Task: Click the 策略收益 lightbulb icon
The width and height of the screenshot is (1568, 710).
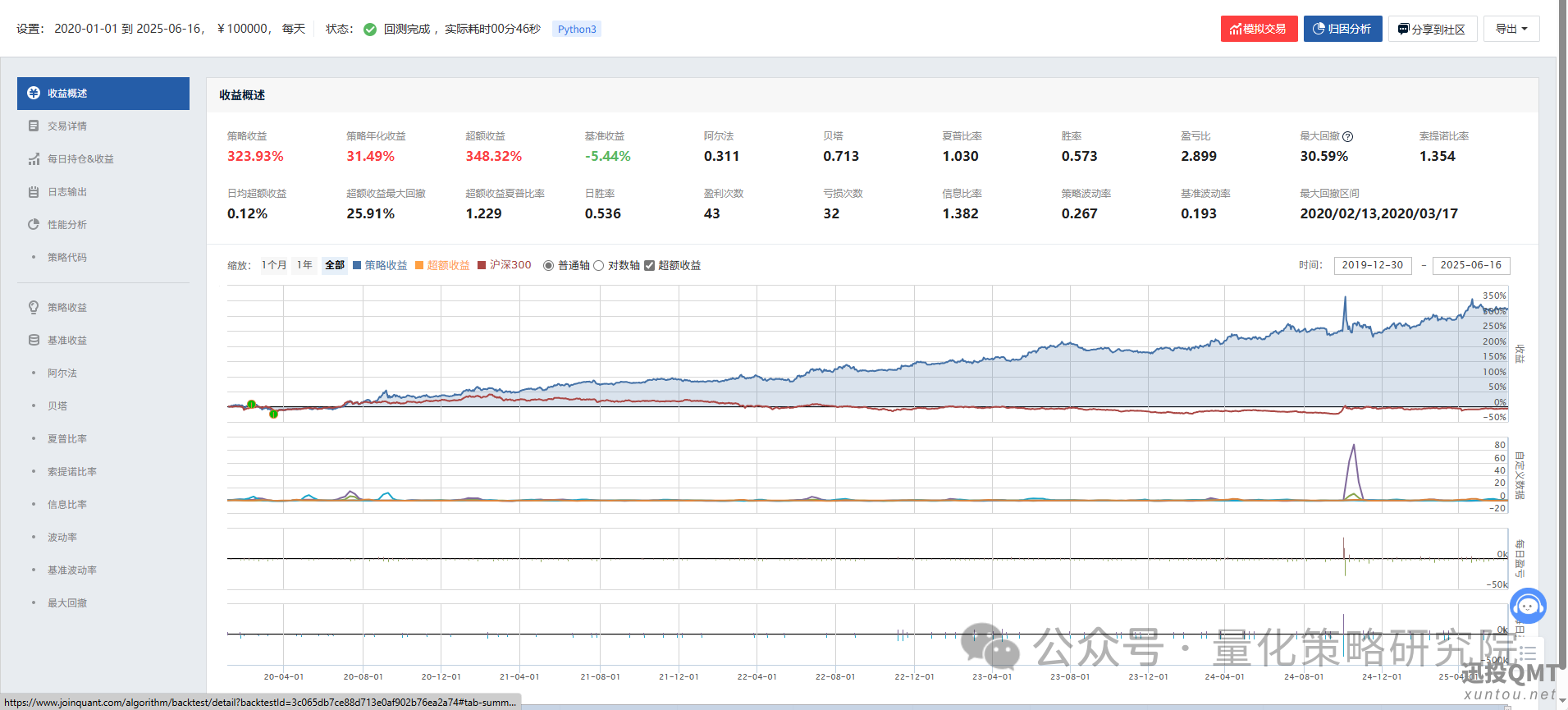Action: point(34,308)
